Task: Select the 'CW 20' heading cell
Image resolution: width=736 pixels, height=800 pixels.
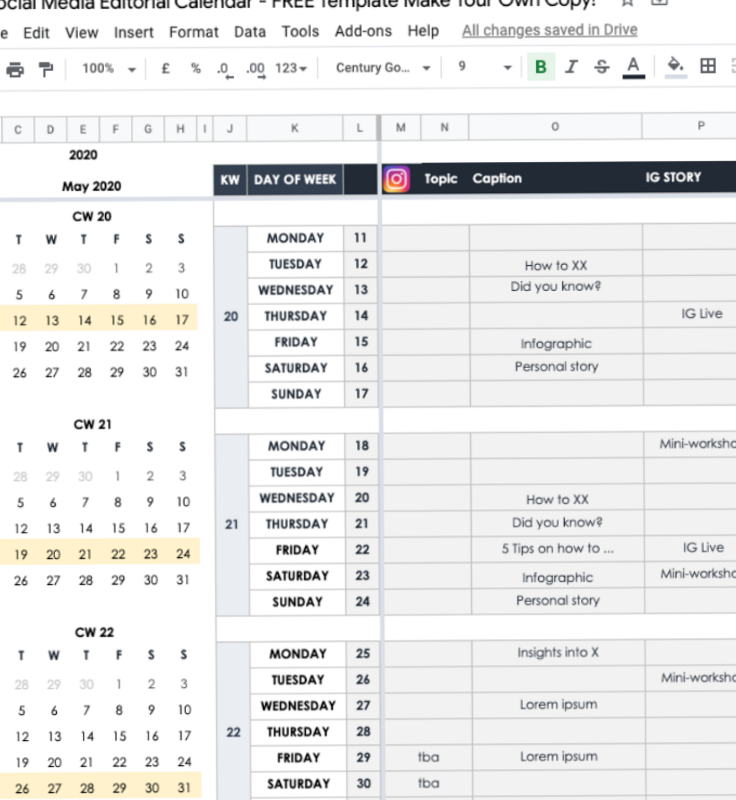Action: [92, 216]
